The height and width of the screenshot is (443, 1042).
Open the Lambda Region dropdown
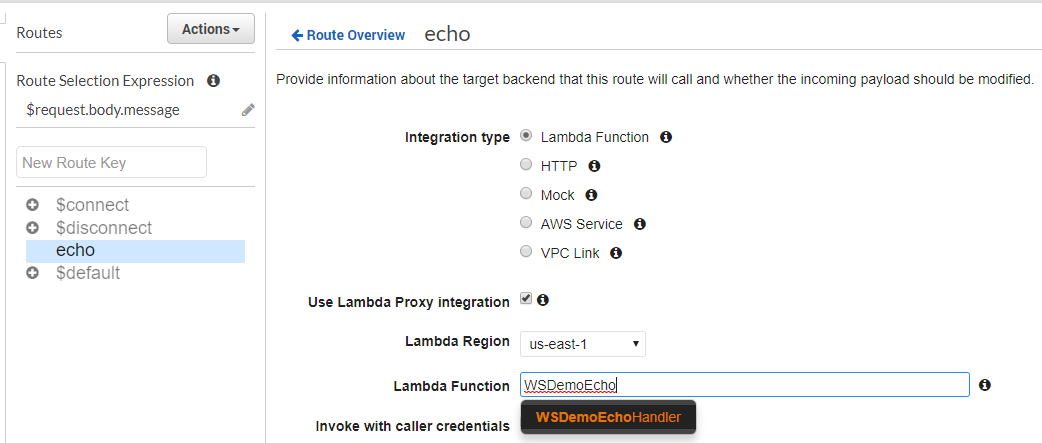582,344
